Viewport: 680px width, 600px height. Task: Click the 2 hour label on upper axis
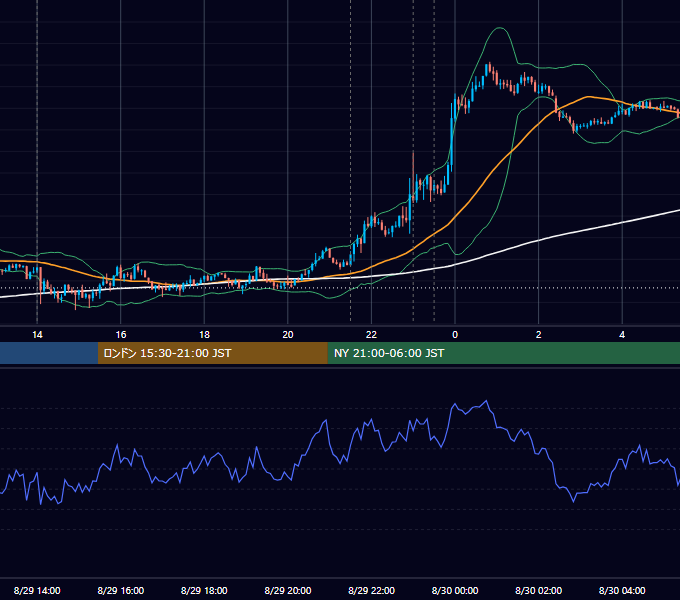tap(539, 335)
